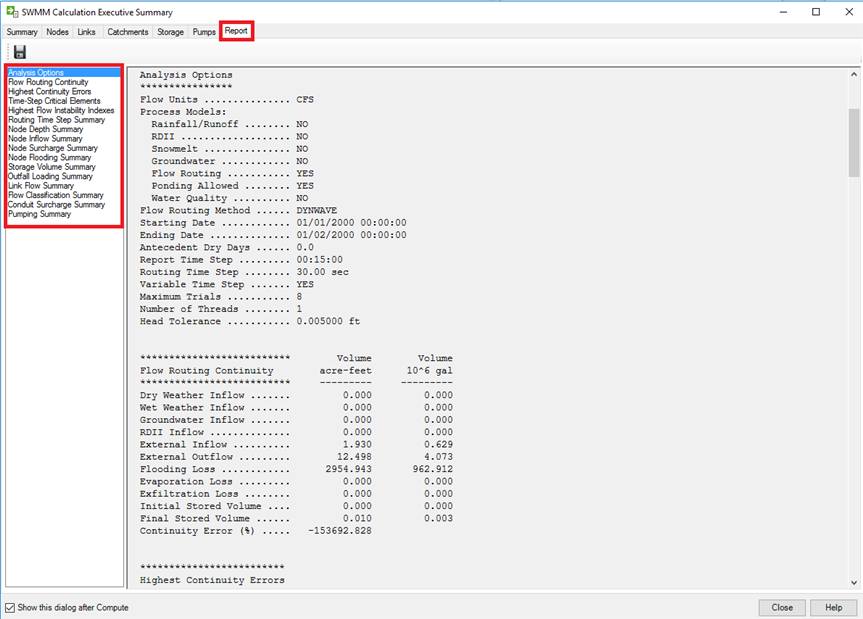The width and height of the screenshot is (863, 619).
Task: Select the Links tab
Action: [x=86, y=31]
